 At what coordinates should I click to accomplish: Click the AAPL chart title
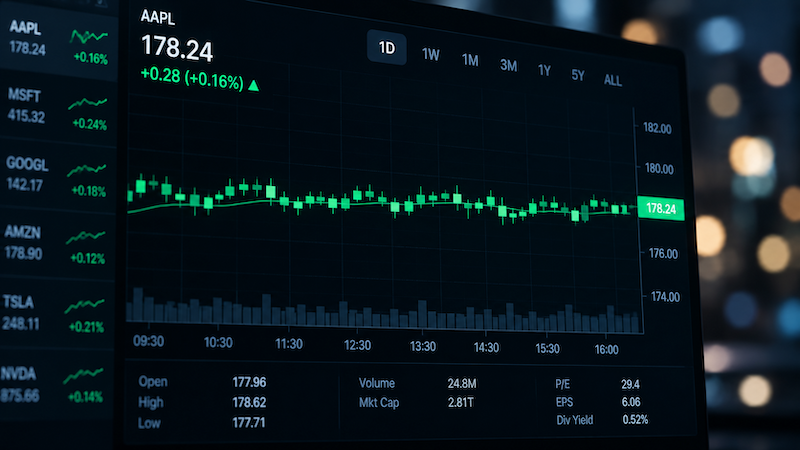158,17
